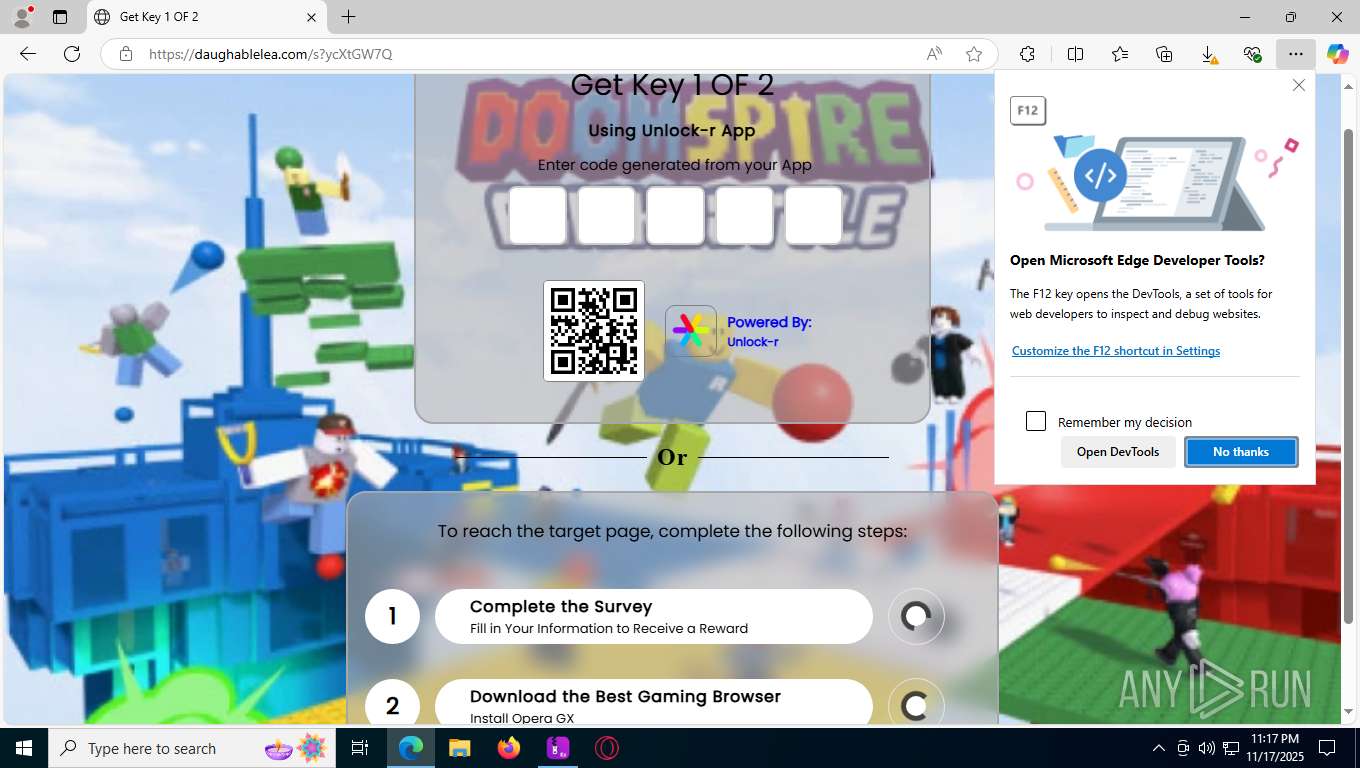This screenshot has height=768, width=1360.
Task: Click the second code digit box
Action: pos(607,215)
